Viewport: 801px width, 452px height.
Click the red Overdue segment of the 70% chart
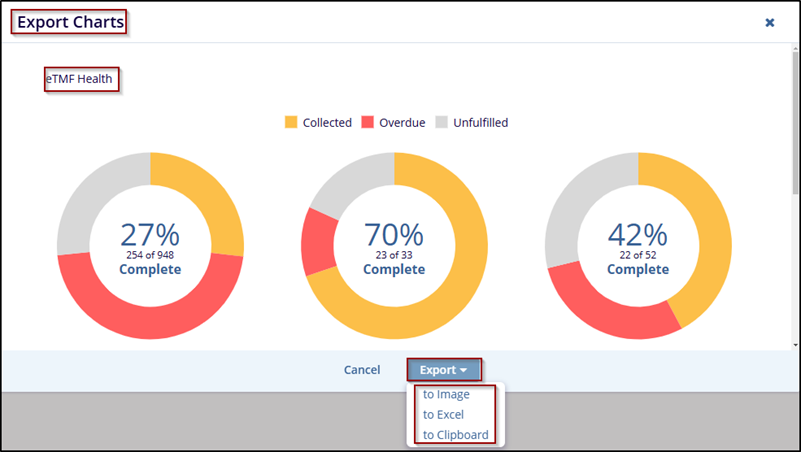[x=319, y=242]
